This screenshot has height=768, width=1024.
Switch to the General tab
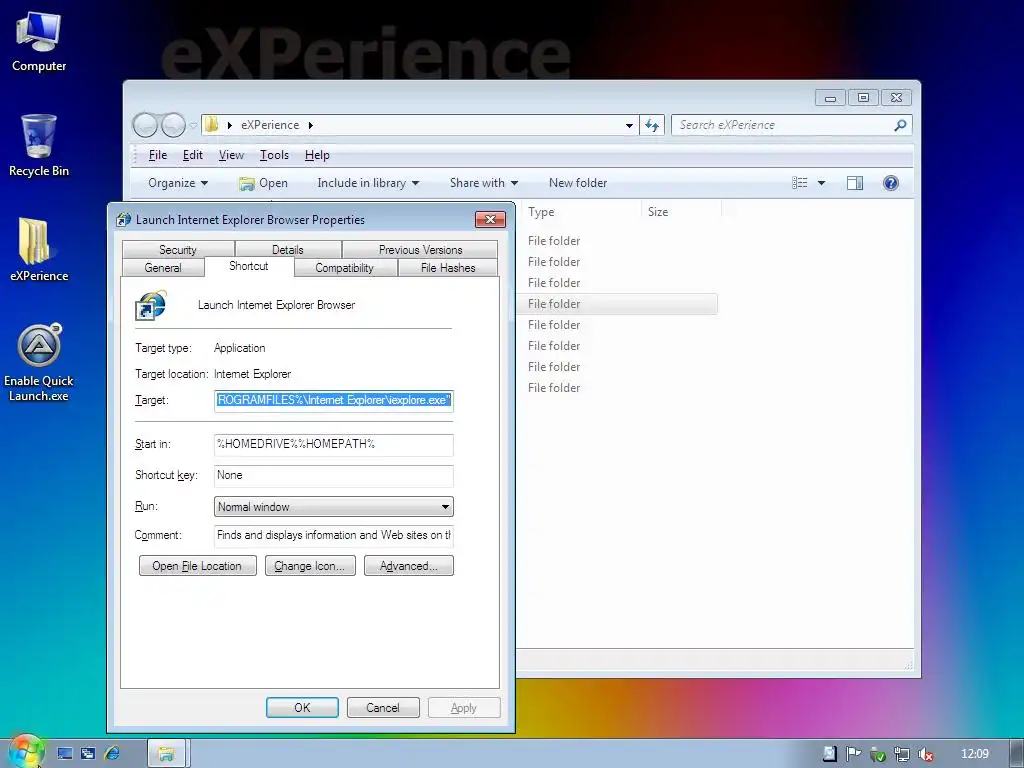163,268
